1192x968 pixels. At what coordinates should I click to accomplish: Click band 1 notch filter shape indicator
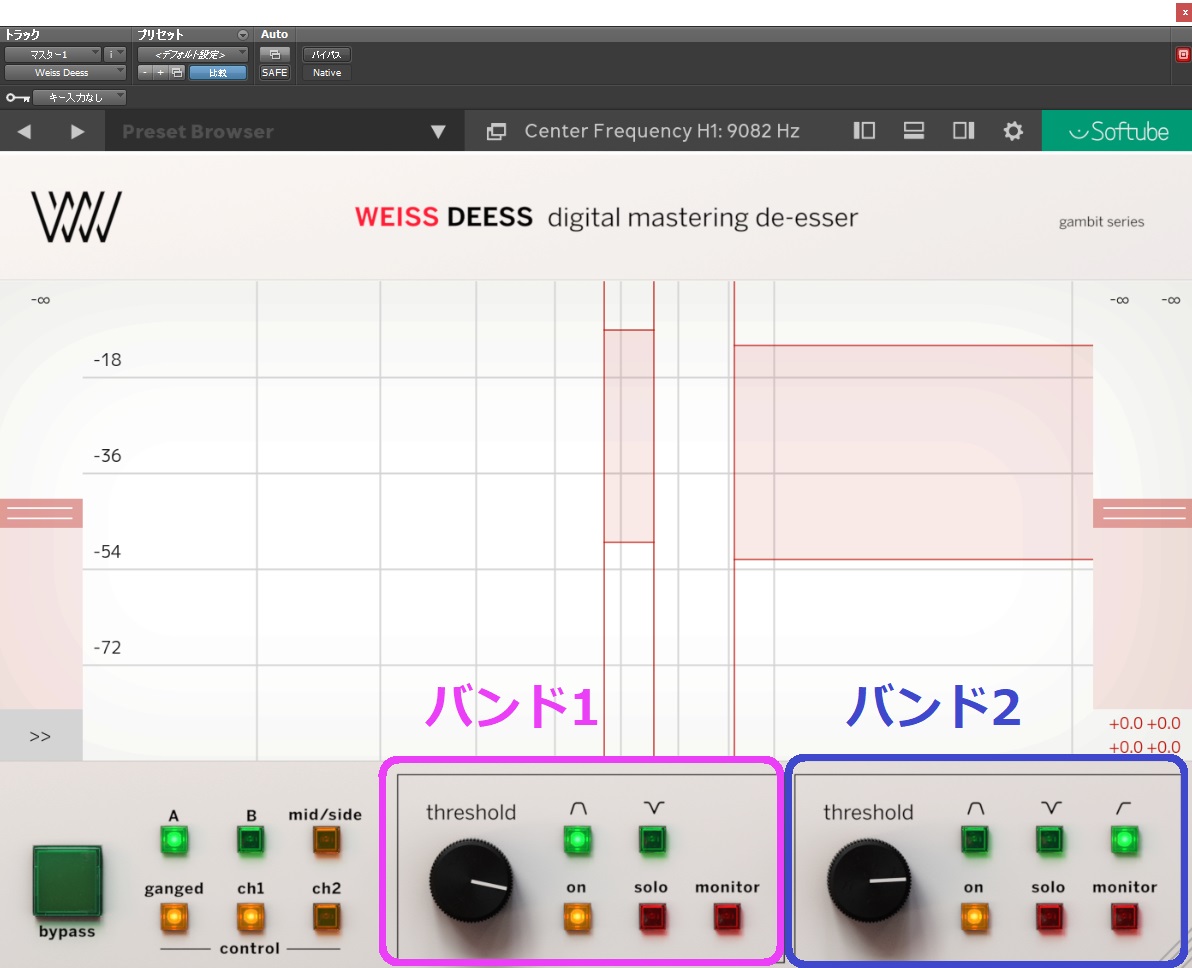click(578, 840)
